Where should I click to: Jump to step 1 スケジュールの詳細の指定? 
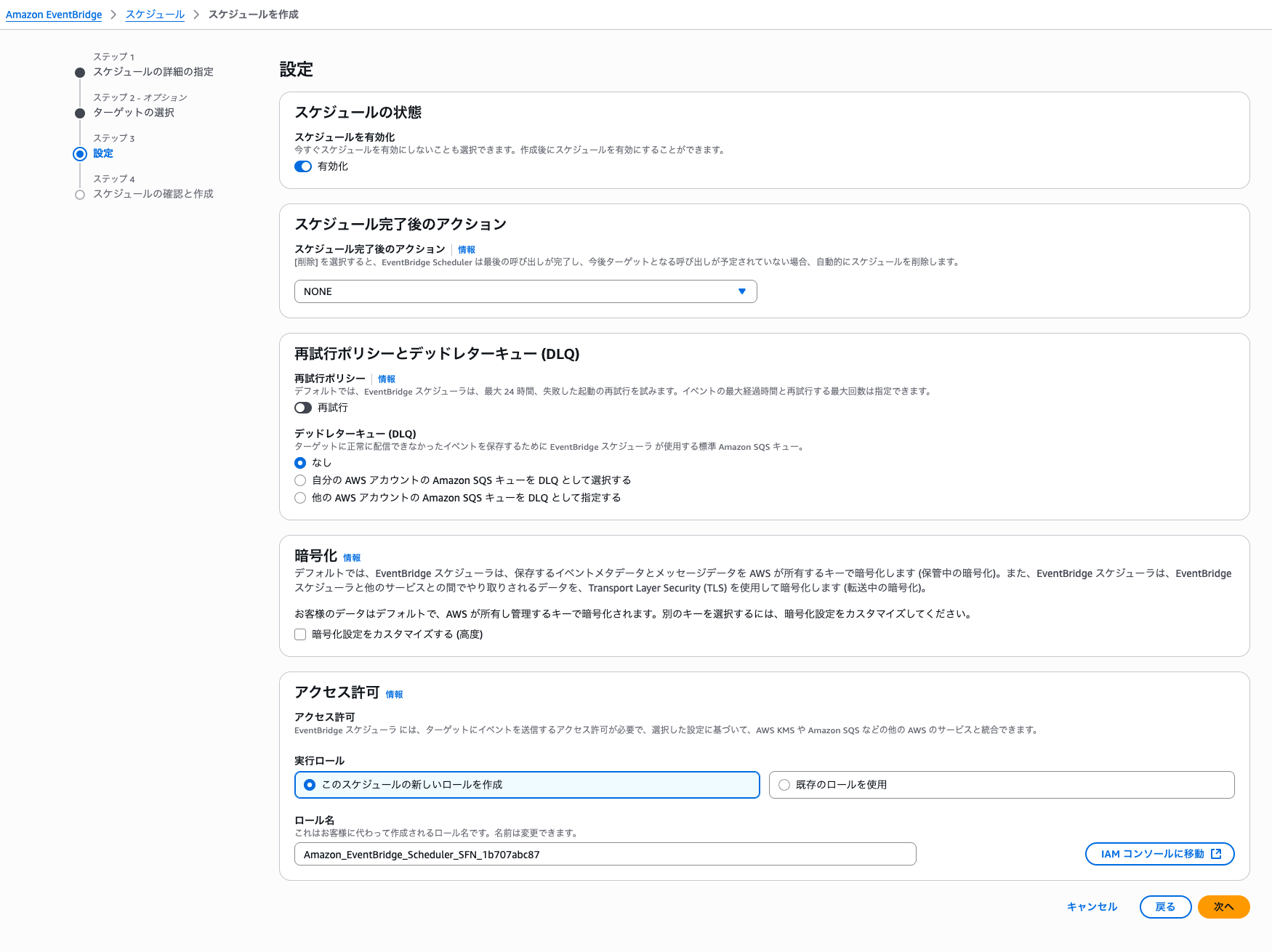(x=153, y=72)
